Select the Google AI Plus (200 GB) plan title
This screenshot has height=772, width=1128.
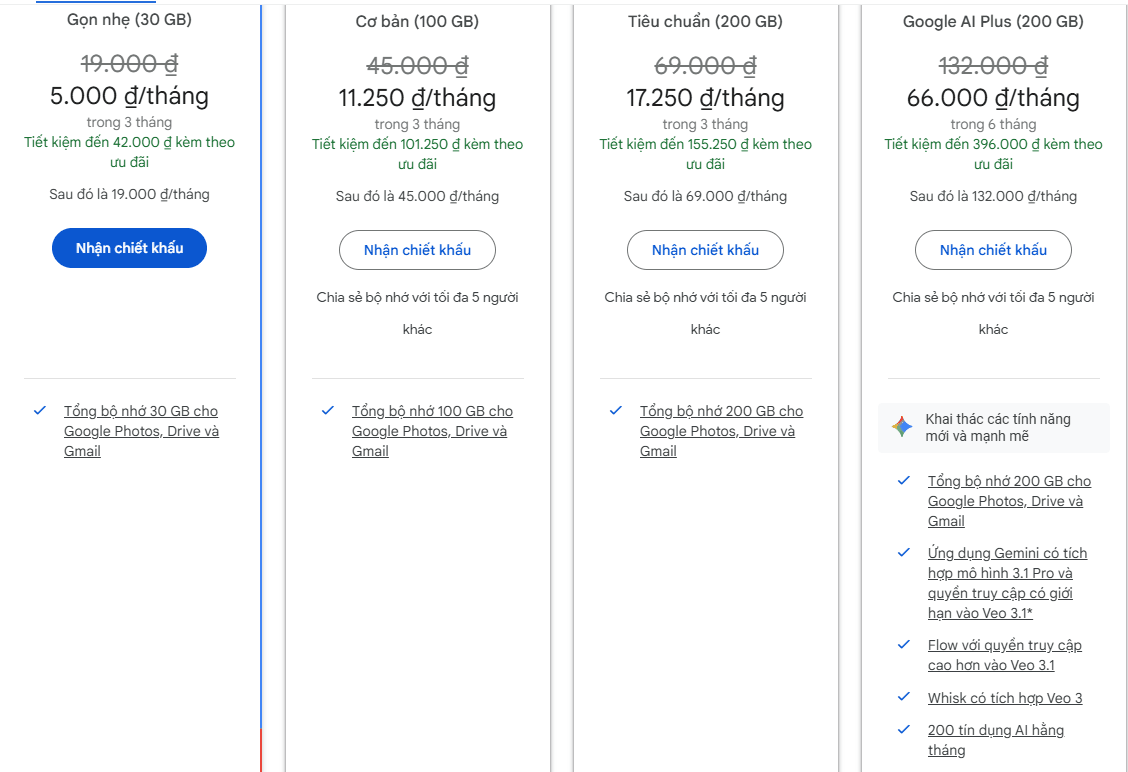pyautogui.click(x=993, y=21)
